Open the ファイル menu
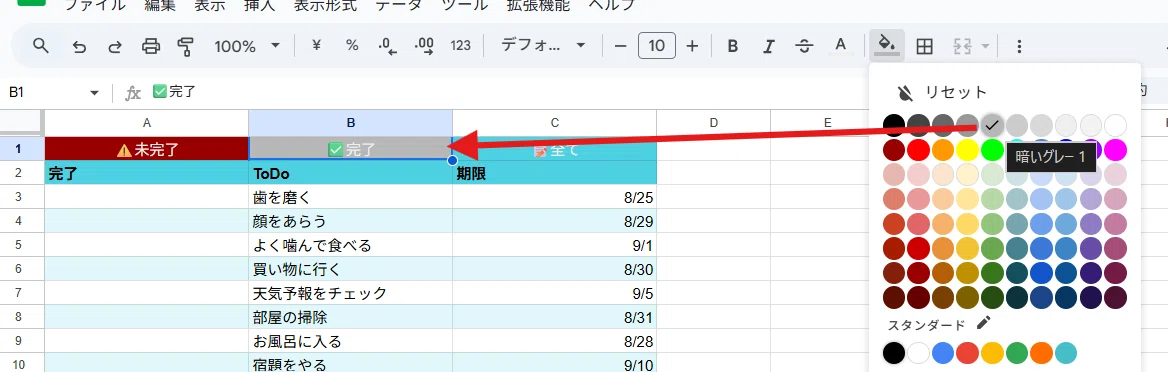The width and height of the screenshot is (1168, 372). point(95,5)
